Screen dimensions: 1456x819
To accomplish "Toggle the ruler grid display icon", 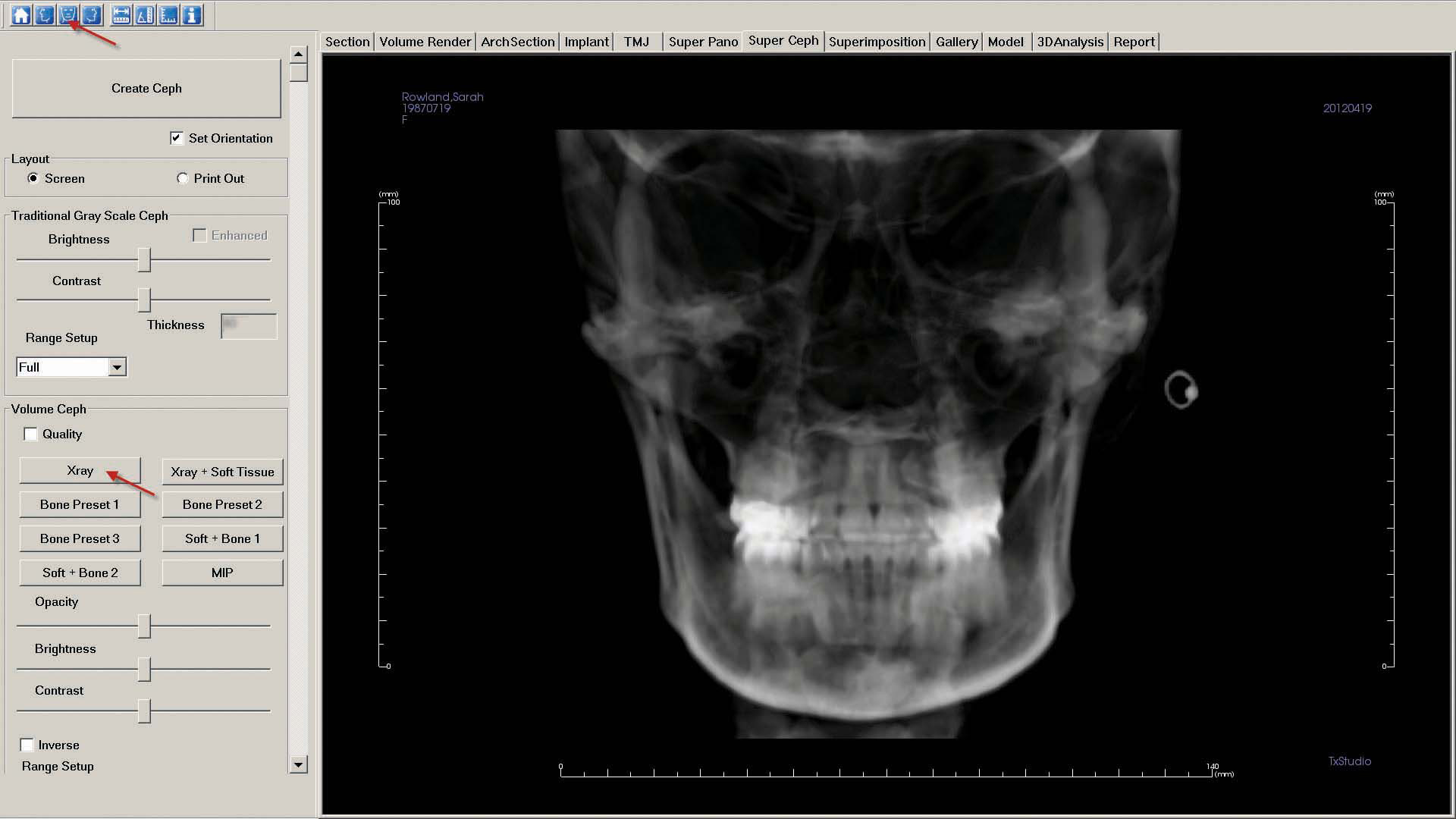I will (x=168, y=14).
